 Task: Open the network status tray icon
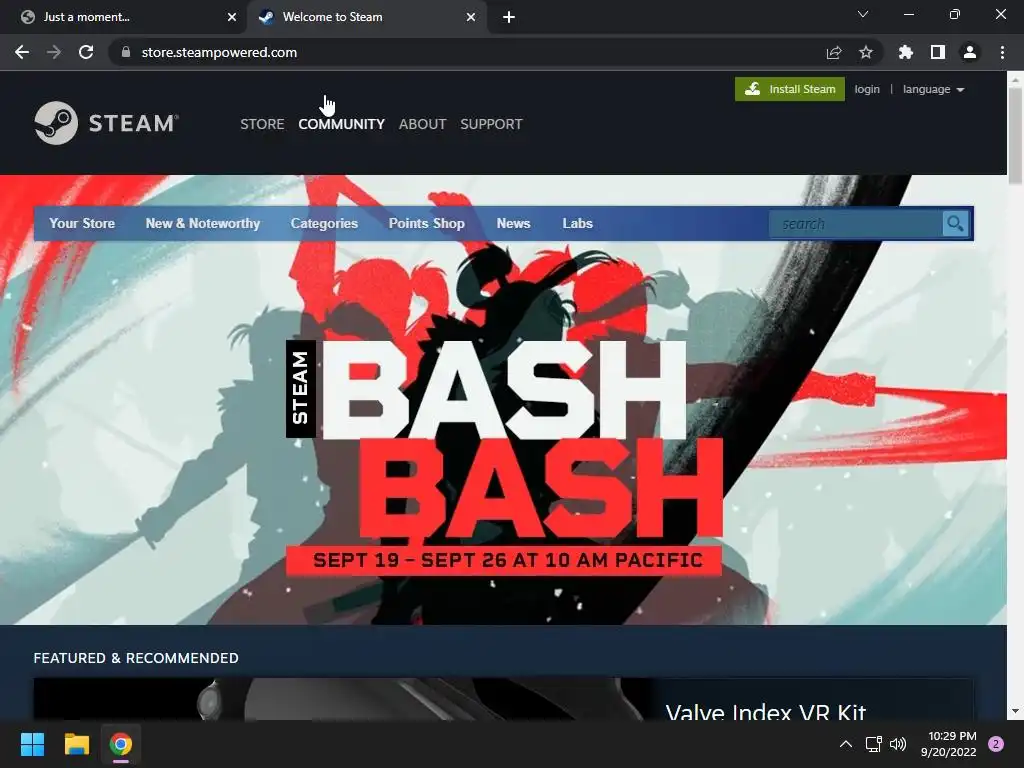[x=873, y=744]
